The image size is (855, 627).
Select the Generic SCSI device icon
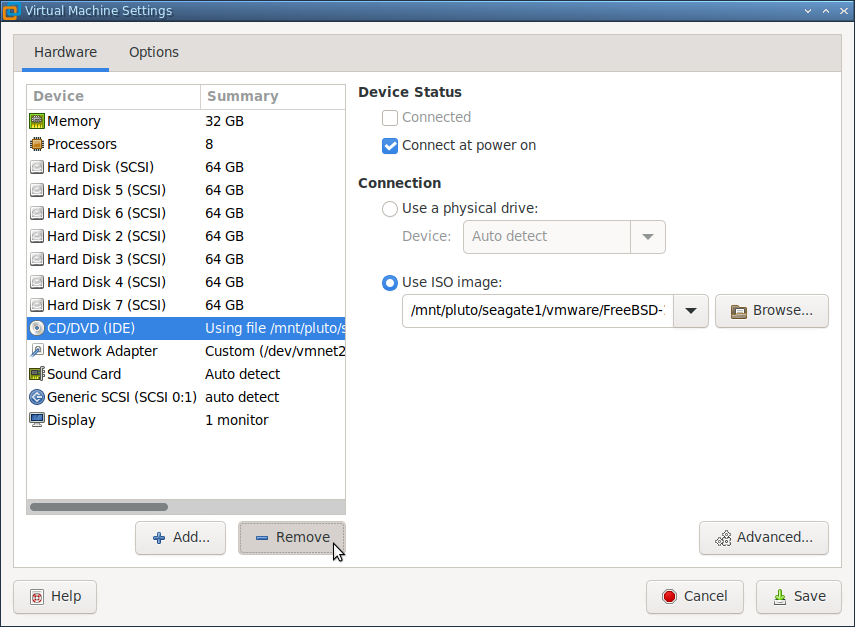click(x=37, y=397)
